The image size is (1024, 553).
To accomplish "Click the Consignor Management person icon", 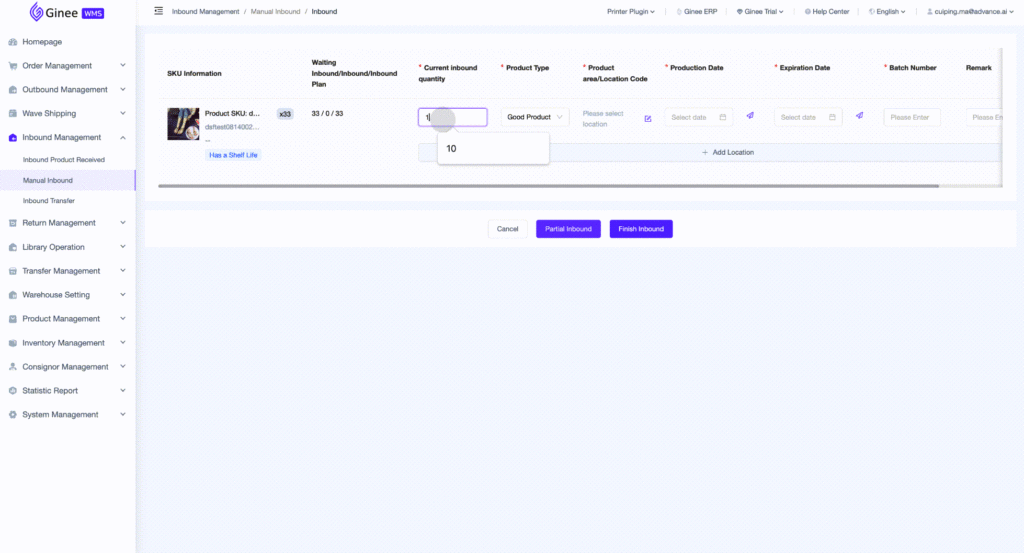I will [12, 367].
